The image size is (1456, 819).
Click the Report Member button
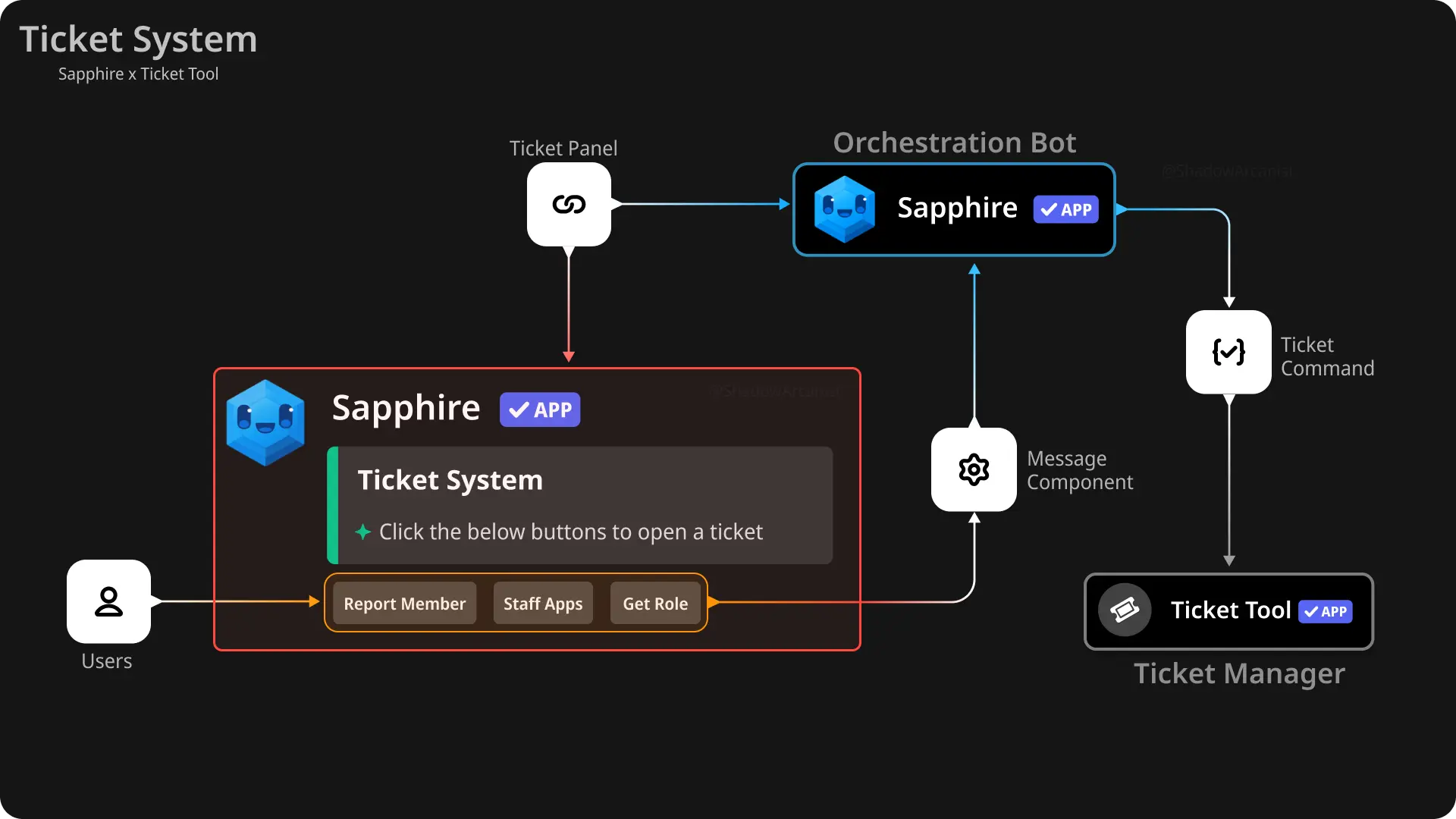[405, 604]
